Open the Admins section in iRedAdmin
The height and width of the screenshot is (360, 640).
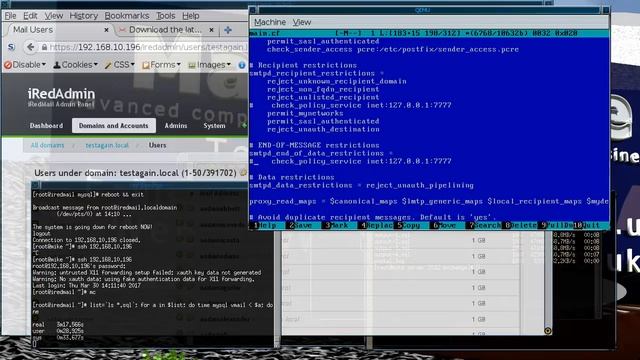point(176,126)
